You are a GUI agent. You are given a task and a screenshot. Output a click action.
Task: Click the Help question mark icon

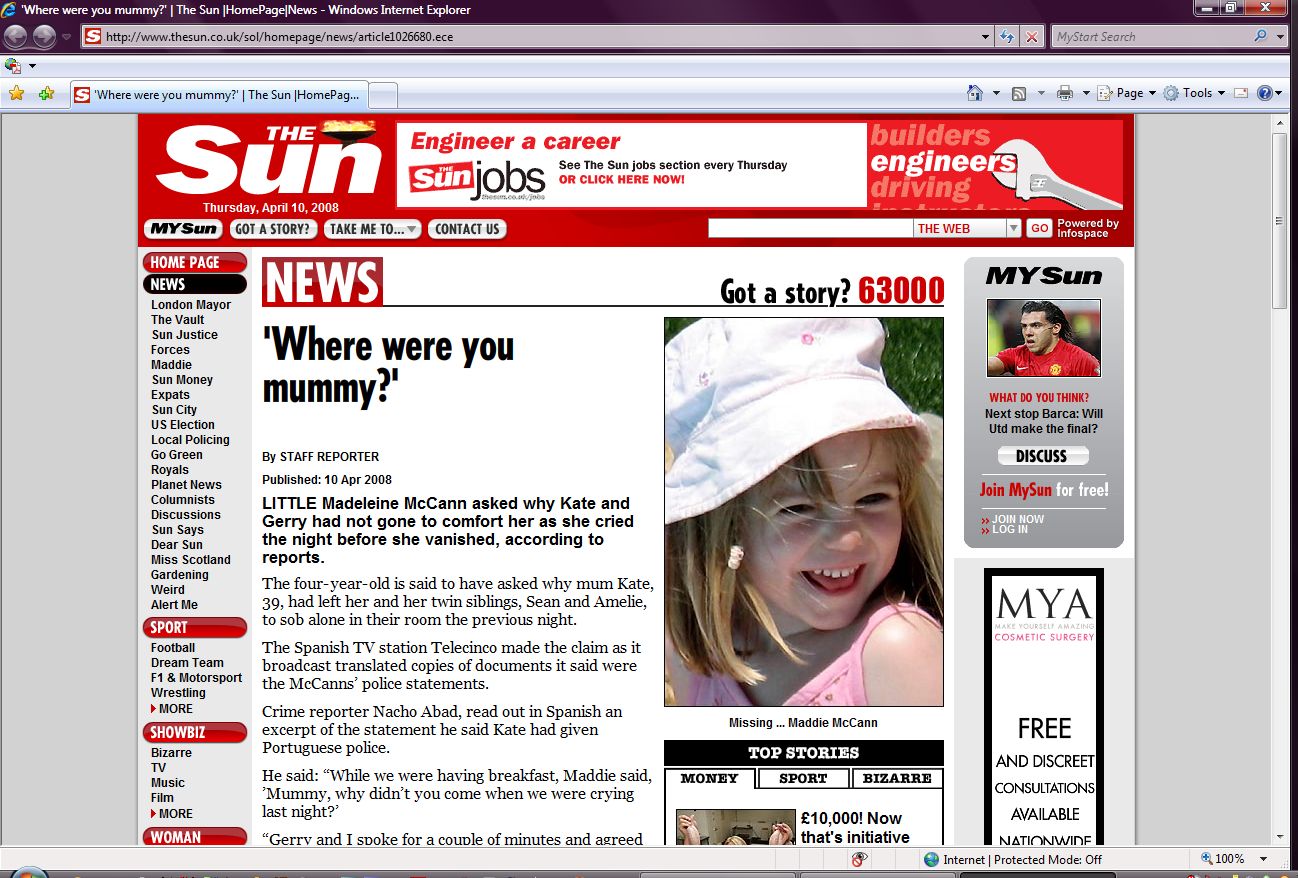click(1265, 93)
